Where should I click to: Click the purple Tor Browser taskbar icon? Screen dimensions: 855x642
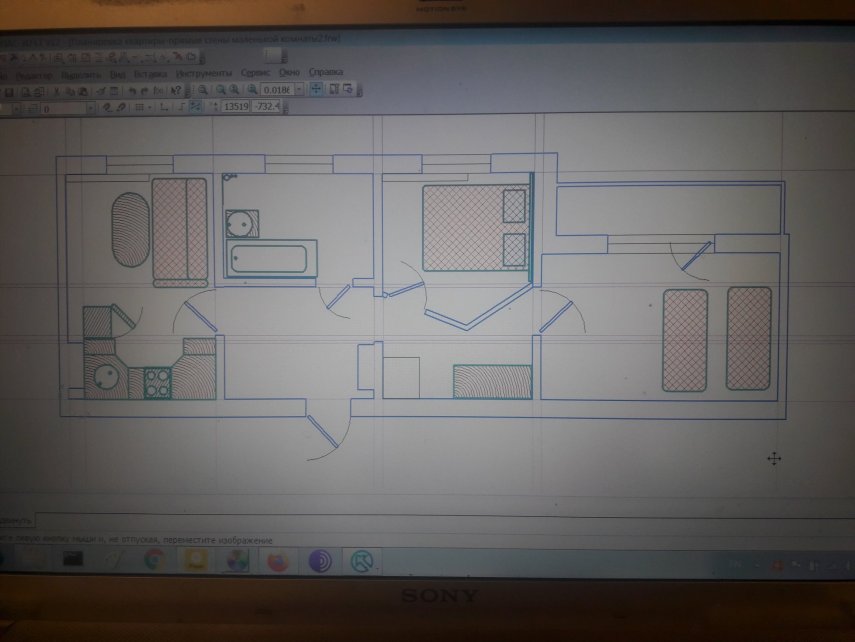tap(319, 561)
